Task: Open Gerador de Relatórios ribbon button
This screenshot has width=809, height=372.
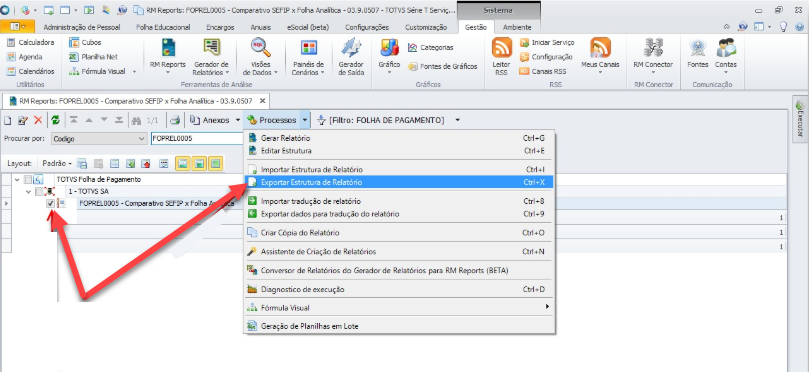Action: coord(211,56)
